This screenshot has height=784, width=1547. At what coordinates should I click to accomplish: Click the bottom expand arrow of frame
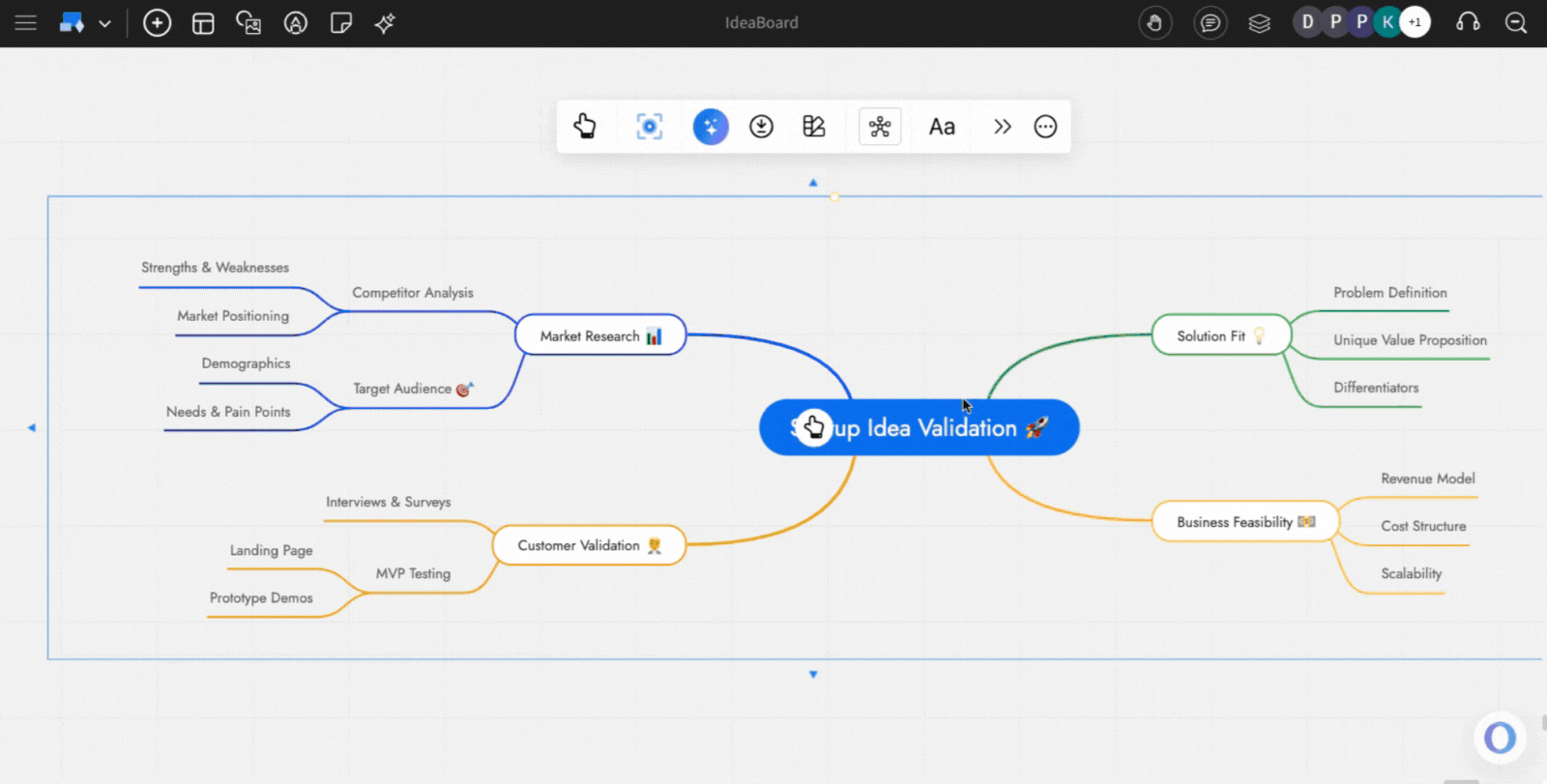coord(813,674)
